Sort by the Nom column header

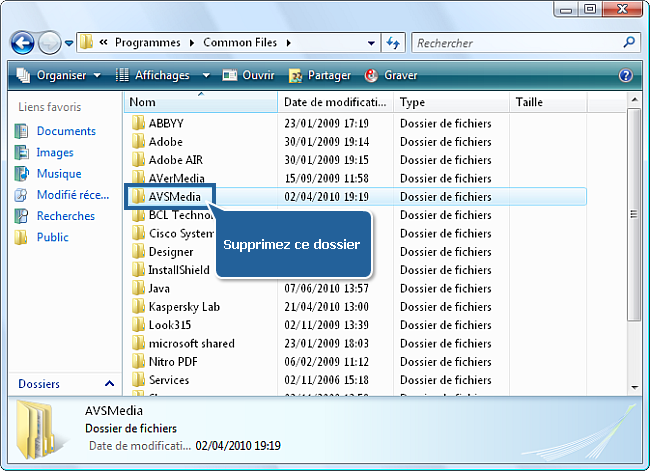coord(200,103)
